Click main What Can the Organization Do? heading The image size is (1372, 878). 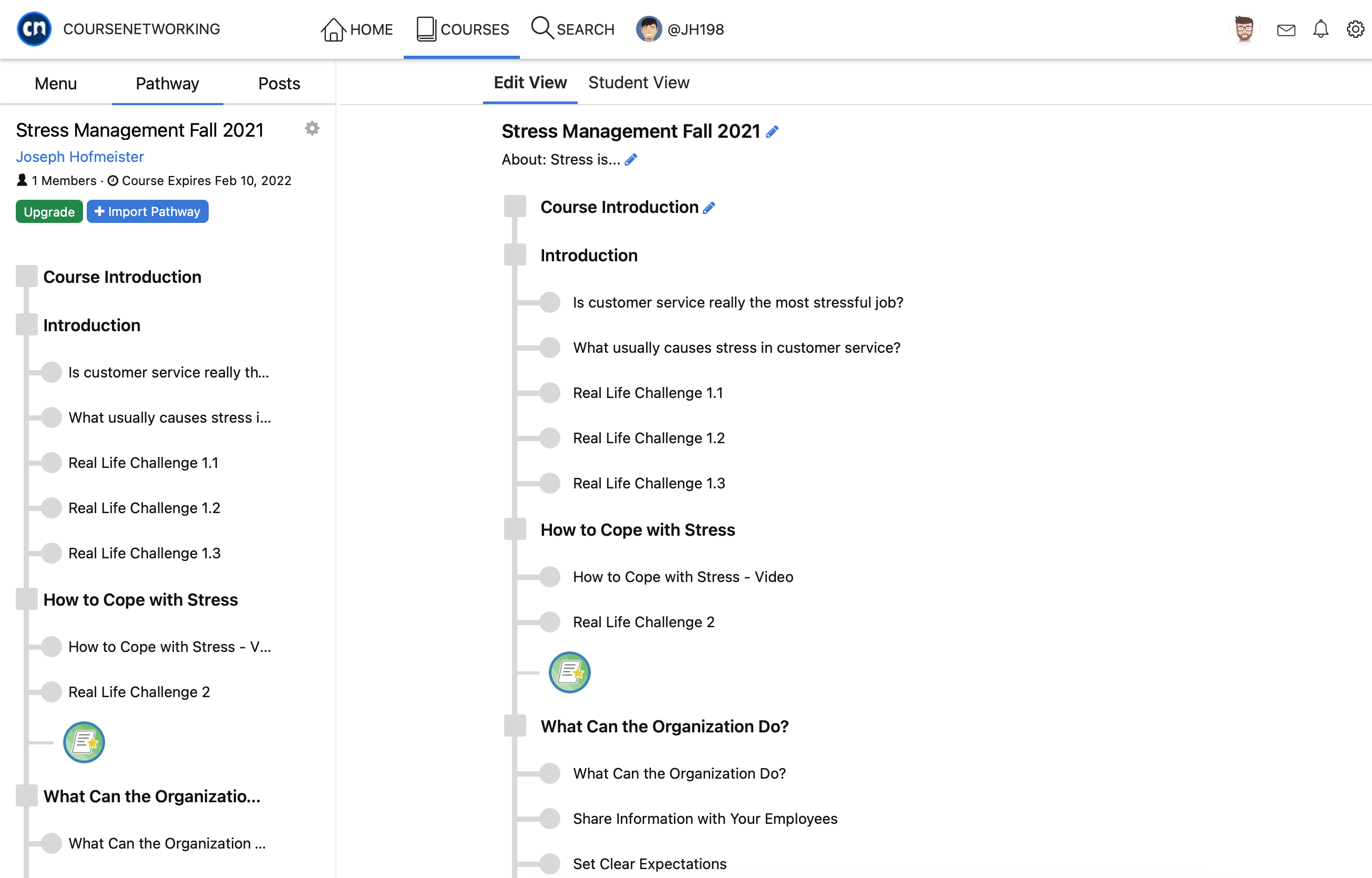point(664,727)
